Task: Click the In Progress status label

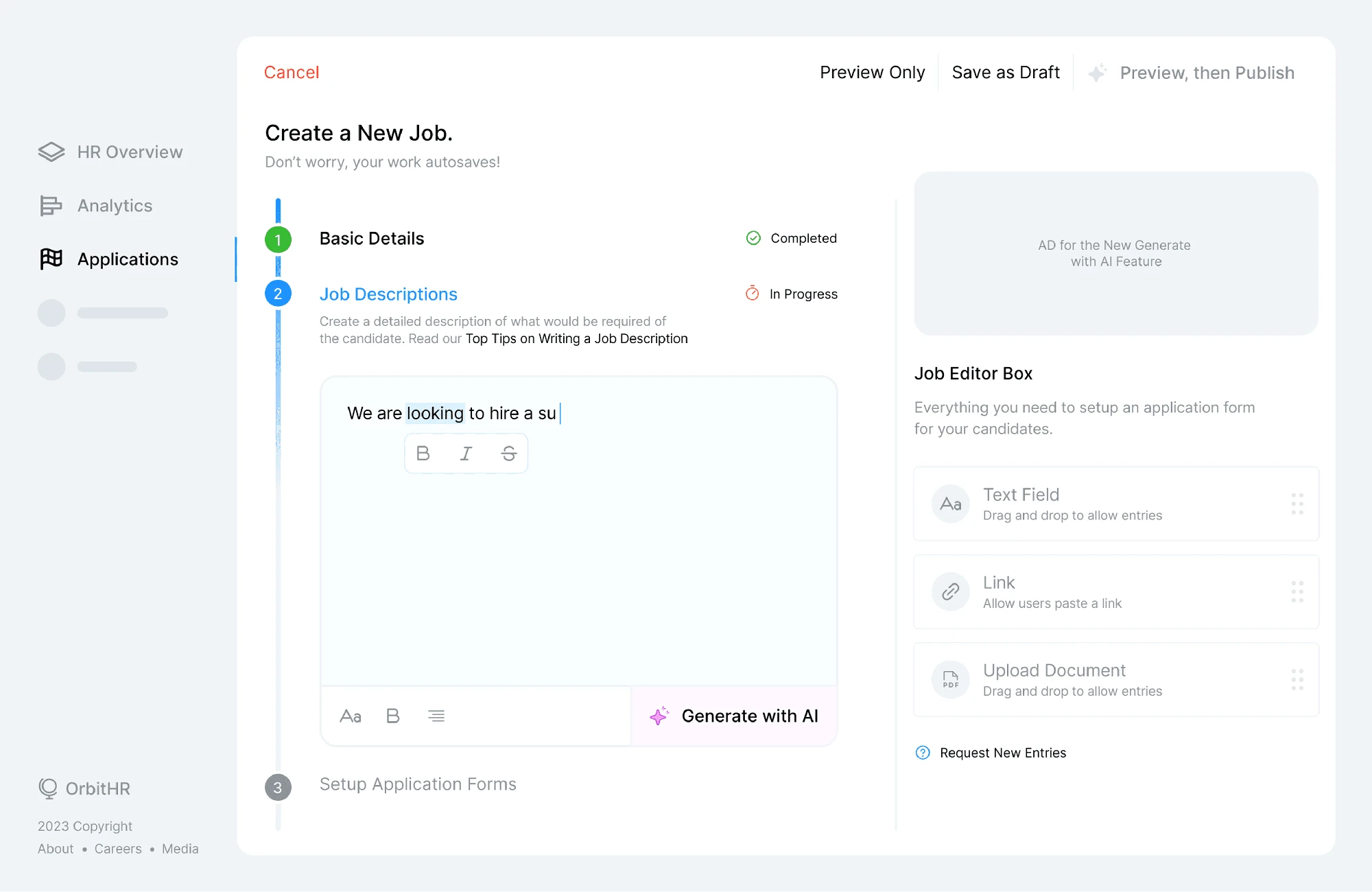Action: coord(803,294)
